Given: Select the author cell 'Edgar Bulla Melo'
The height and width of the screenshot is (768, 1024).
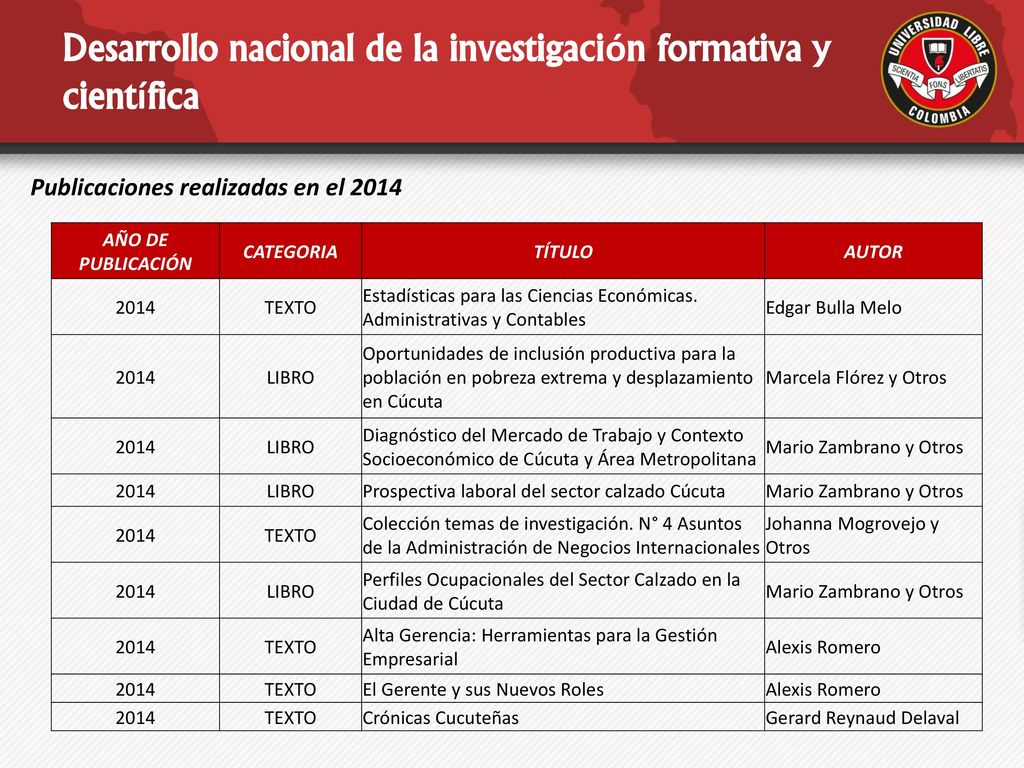Looking at the screenshot, I should coord(833,308).
